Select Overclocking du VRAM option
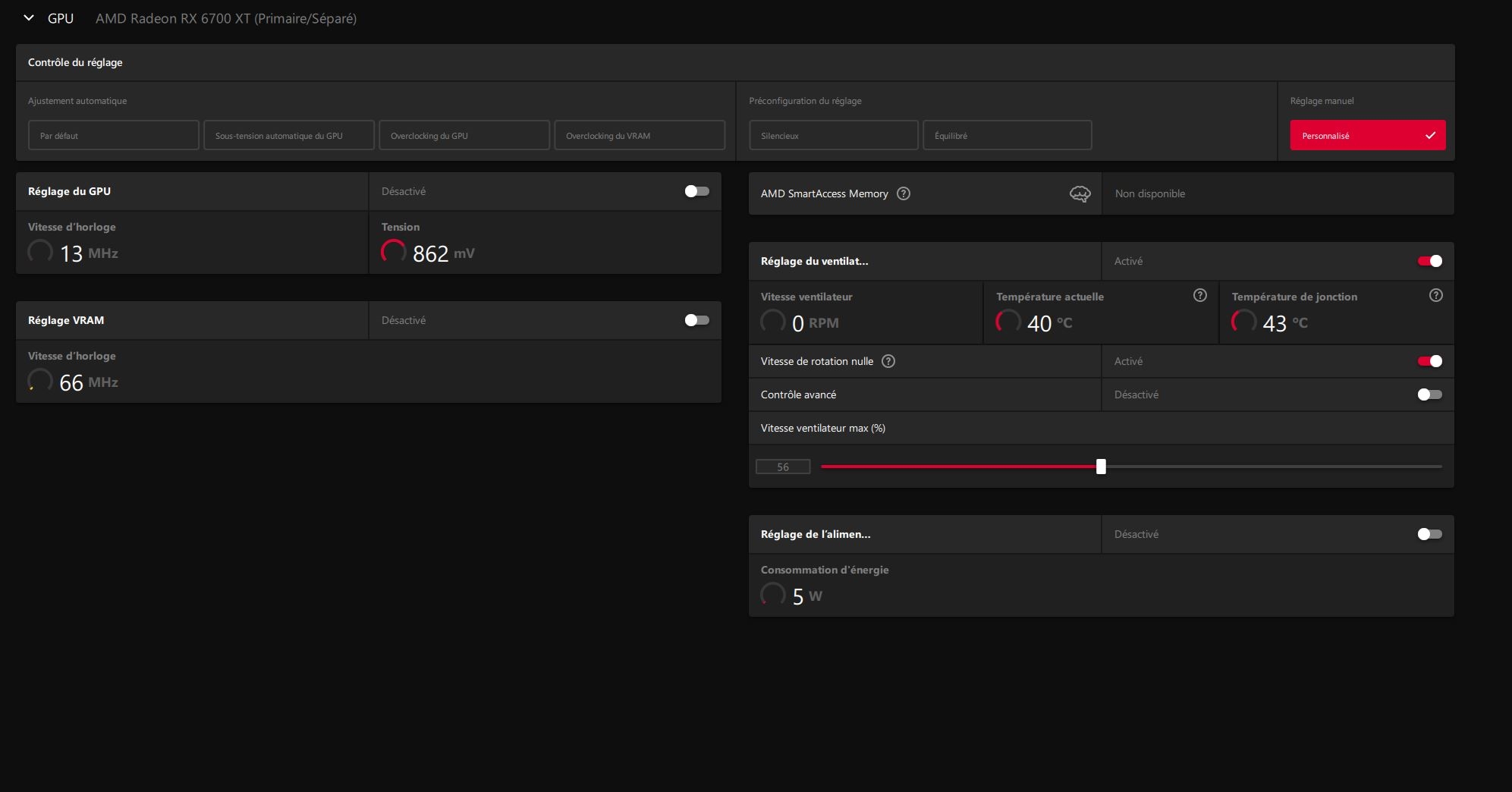The image size is (1512, 792). [640, 136]
